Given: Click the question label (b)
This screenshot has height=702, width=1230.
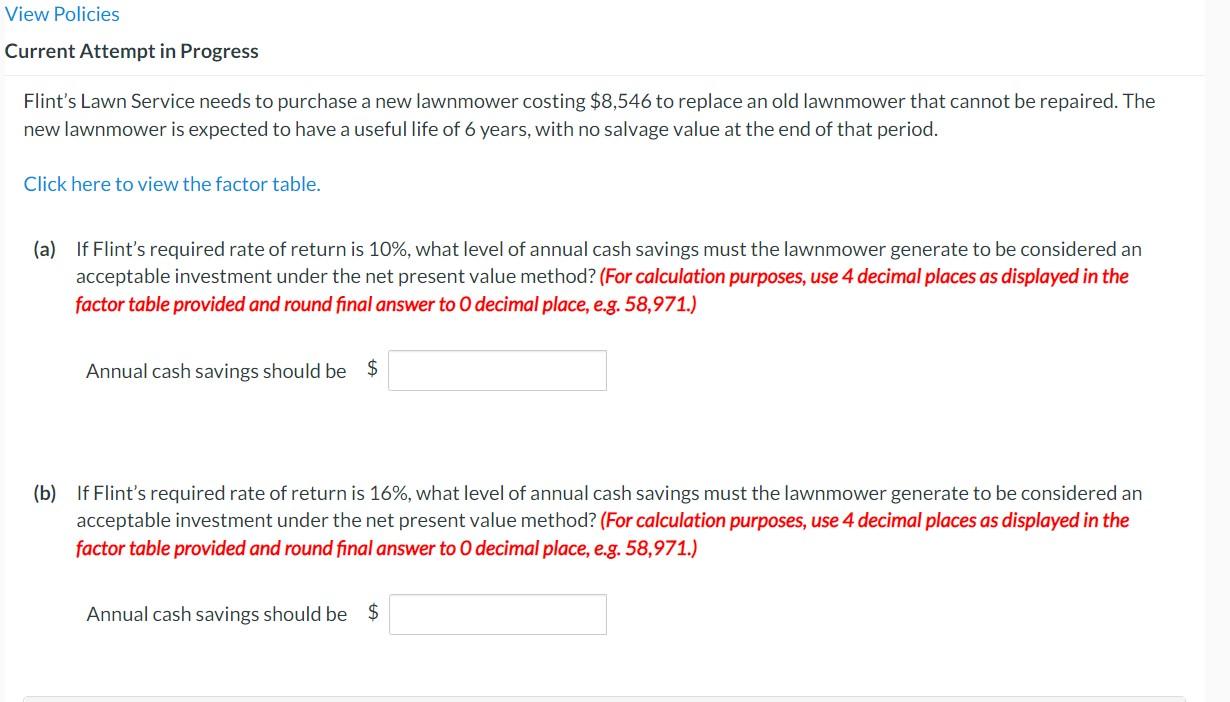Looking at the screenshot, I should pos(44,492).
